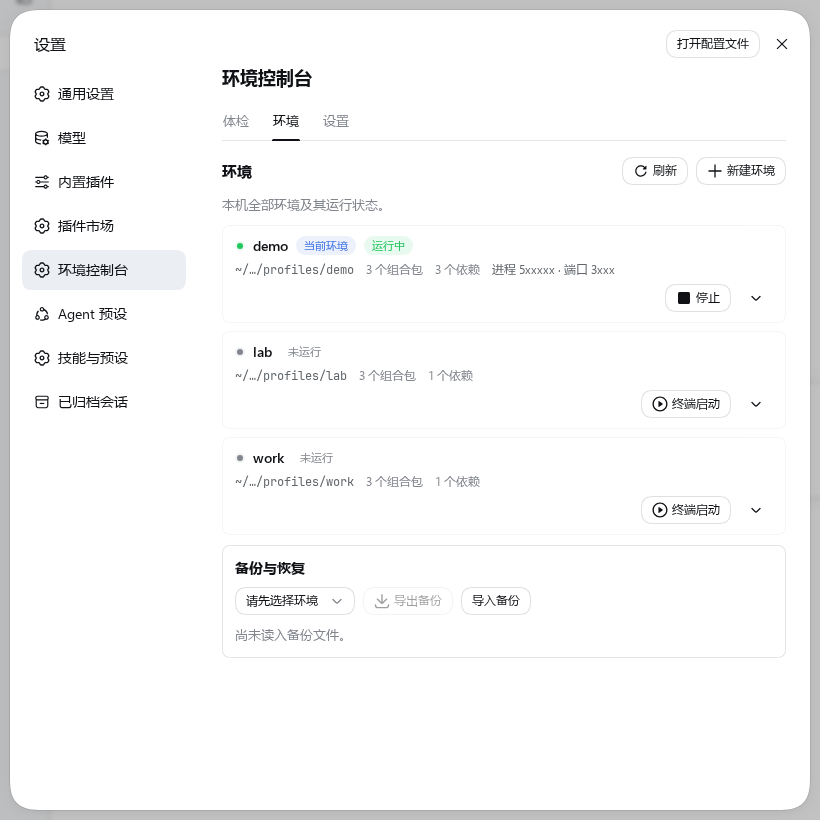
Task: Click the 新建环境 button
Action: tap(741, 171)
